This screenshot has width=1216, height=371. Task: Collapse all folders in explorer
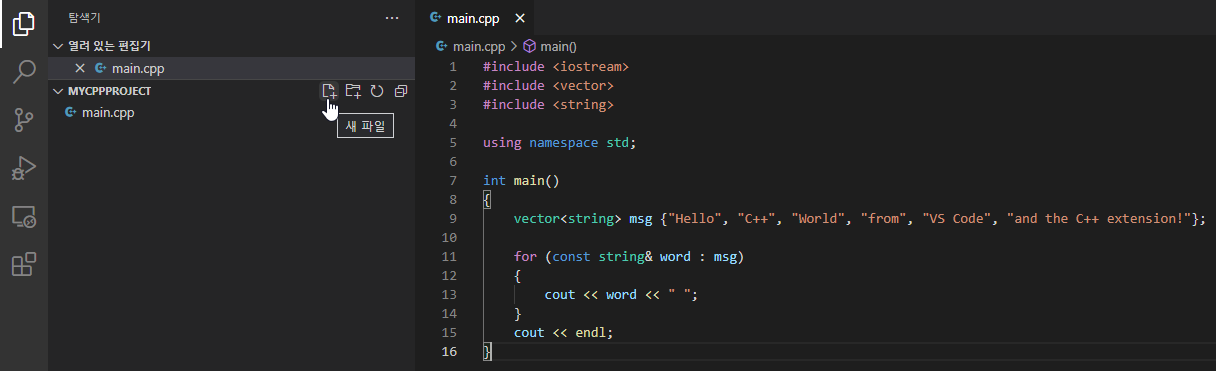point(400,91)
